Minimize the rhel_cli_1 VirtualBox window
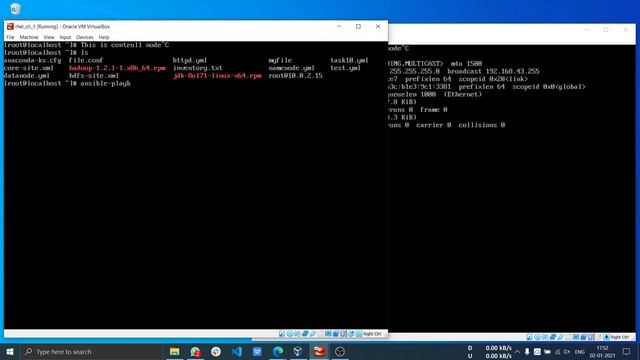The image size is (640, 360). click(x=339, y=27)
